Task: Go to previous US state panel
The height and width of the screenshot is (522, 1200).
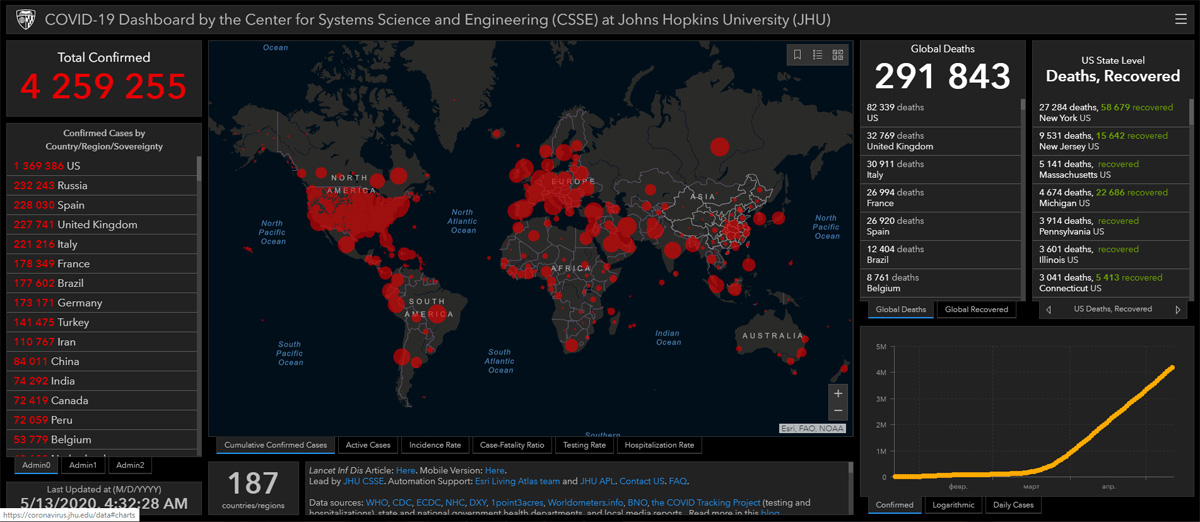Action: pos(1047,310)
